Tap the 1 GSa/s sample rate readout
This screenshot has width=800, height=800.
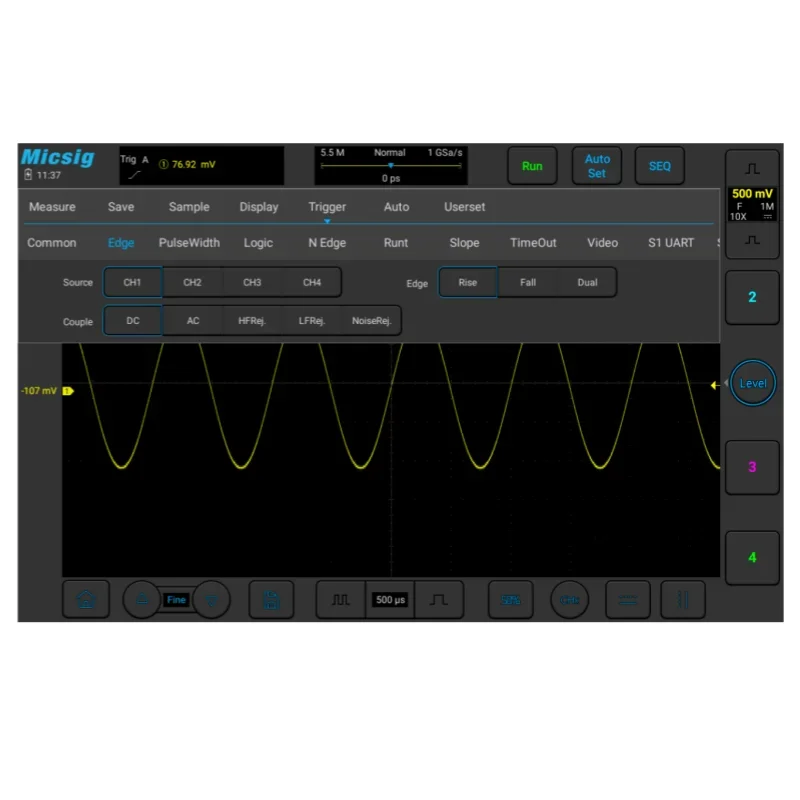(445, 153)
